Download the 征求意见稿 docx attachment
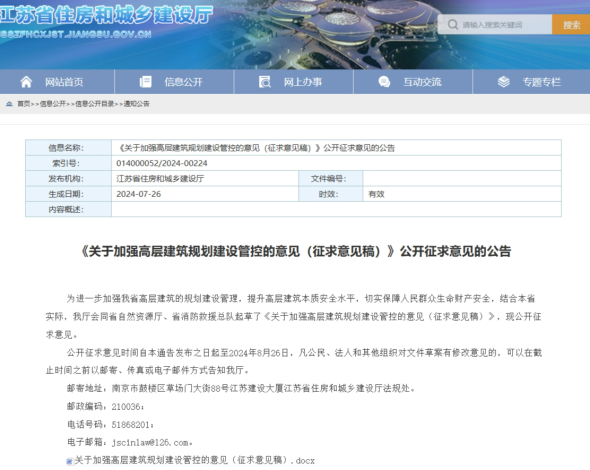Viewport: 590px width, 470px height. tap(194, 460)
